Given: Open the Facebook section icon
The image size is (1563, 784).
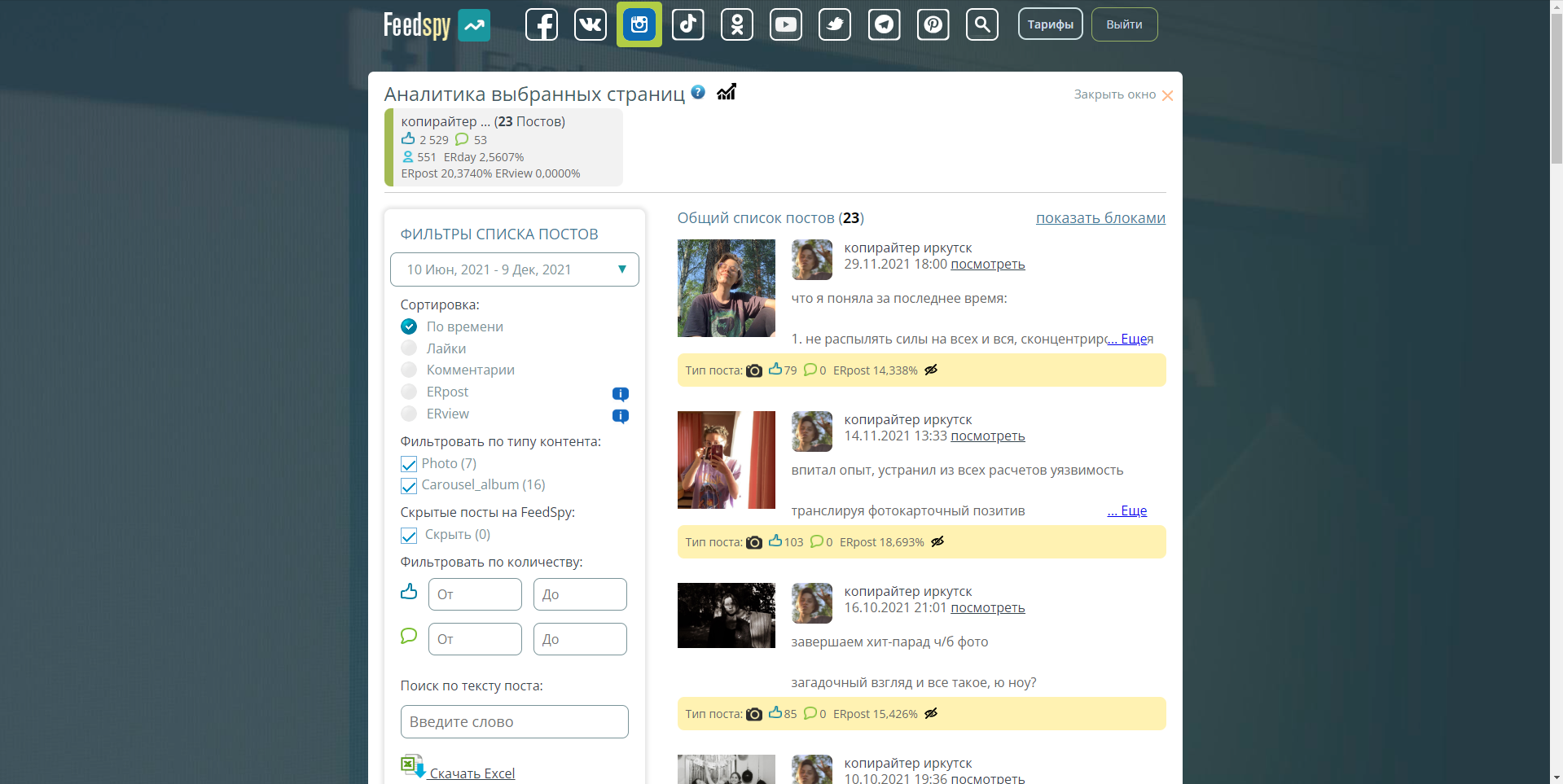Looking at the screenshot, I should pyautogui.click(x=542, y=24).
